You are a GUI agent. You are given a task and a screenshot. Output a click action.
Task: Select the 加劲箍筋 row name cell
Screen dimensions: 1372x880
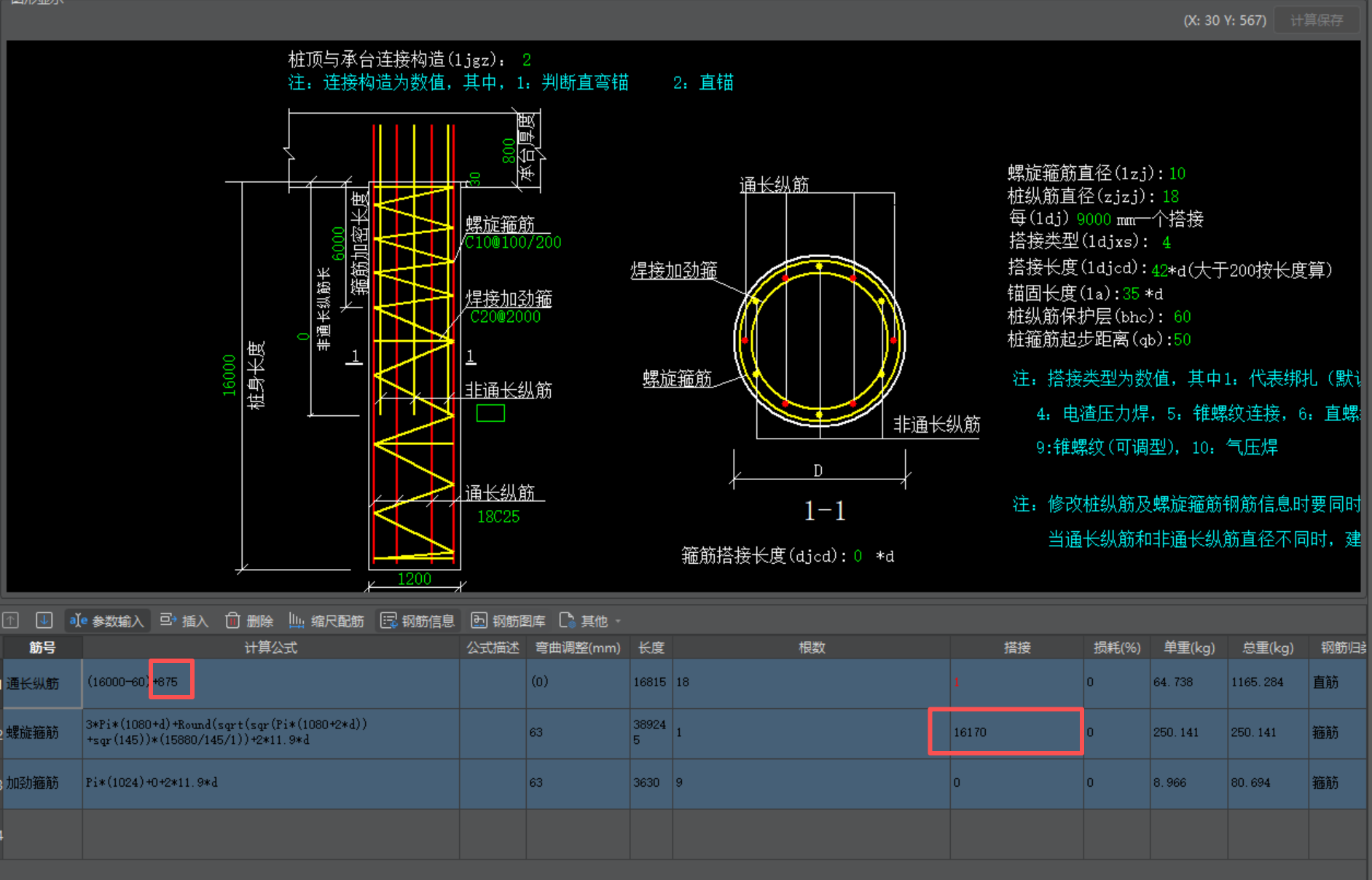click(42, 783)
